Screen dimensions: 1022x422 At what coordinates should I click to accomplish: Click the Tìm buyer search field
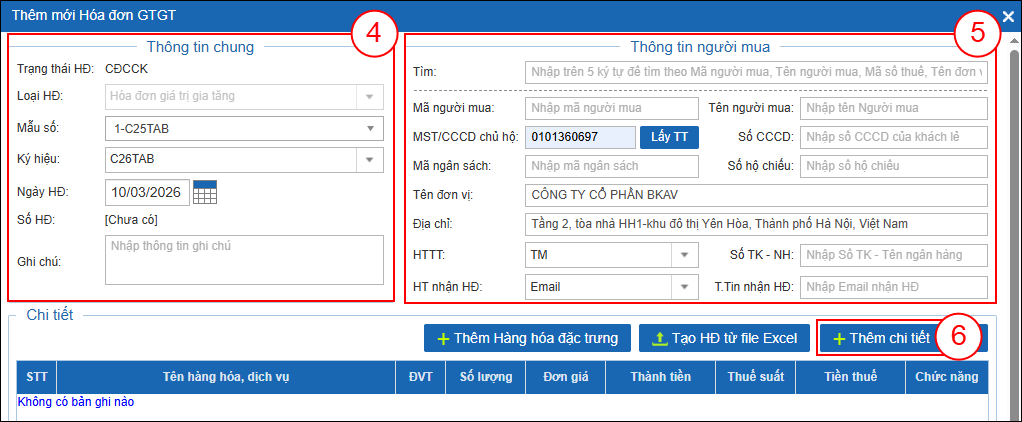pyautogui.click(x=755, y=72)
